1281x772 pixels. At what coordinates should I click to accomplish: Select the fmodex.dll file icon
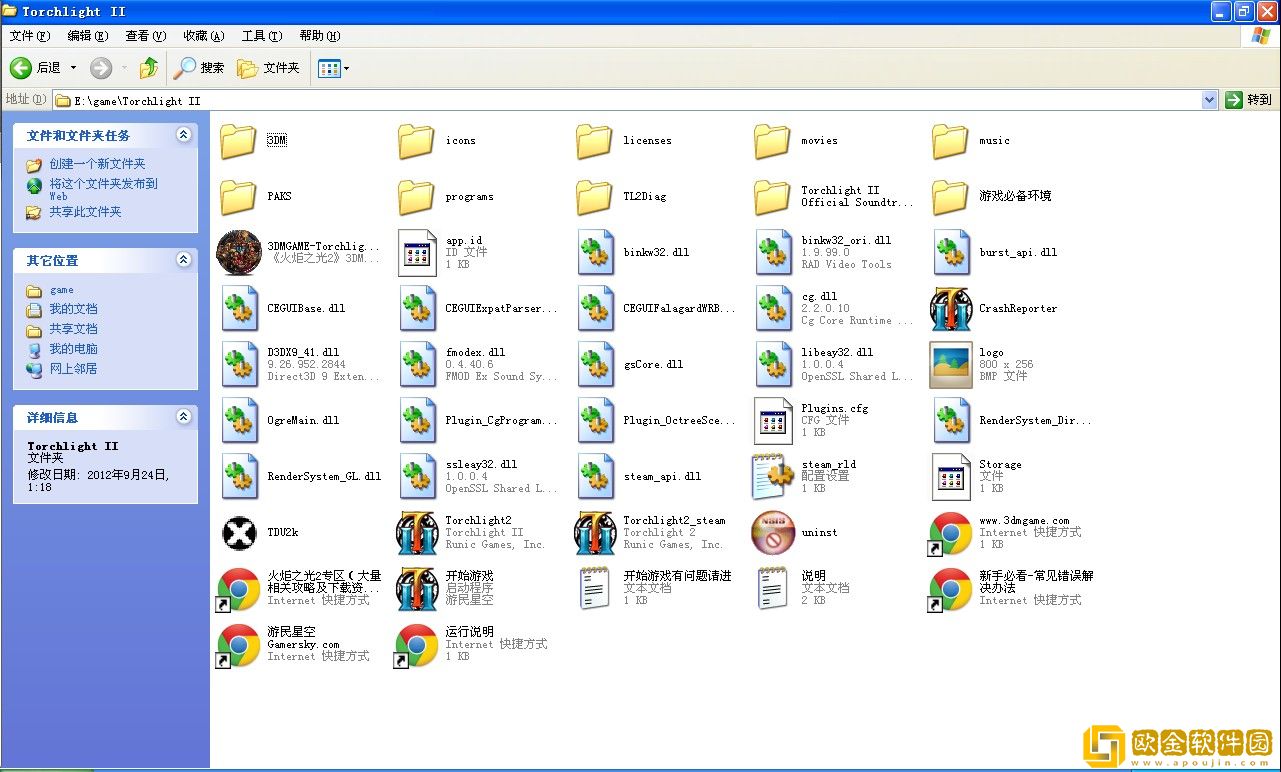(x=416, y=365)
